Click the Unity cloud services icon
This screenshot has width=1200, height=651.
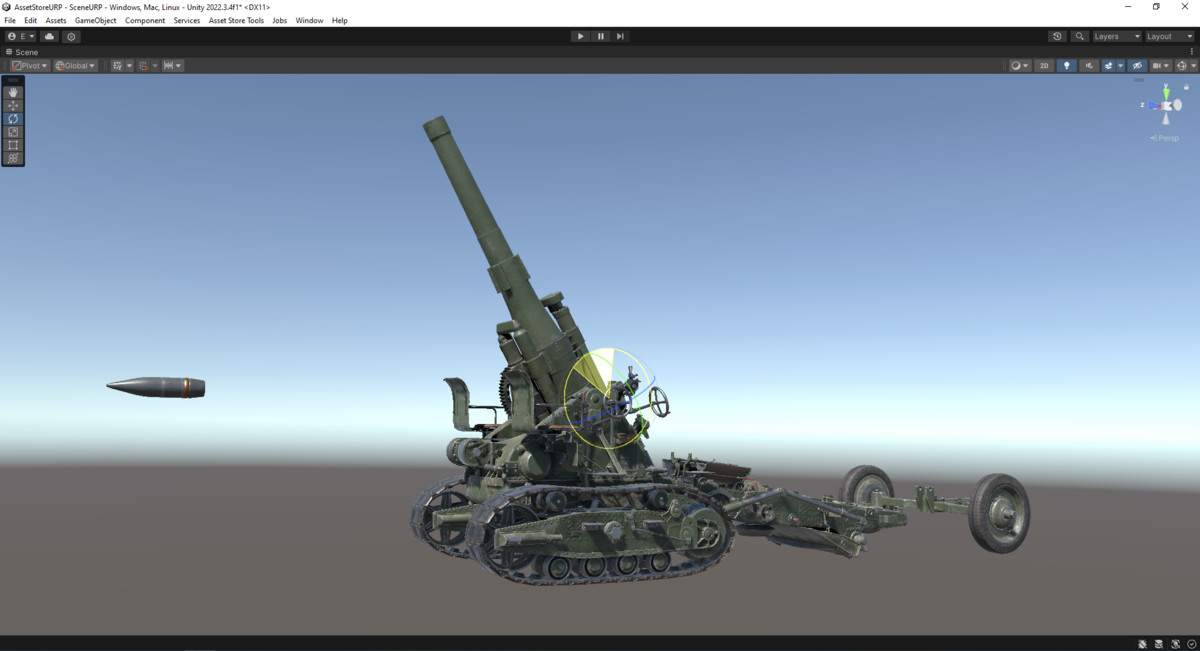pos(48,36)
